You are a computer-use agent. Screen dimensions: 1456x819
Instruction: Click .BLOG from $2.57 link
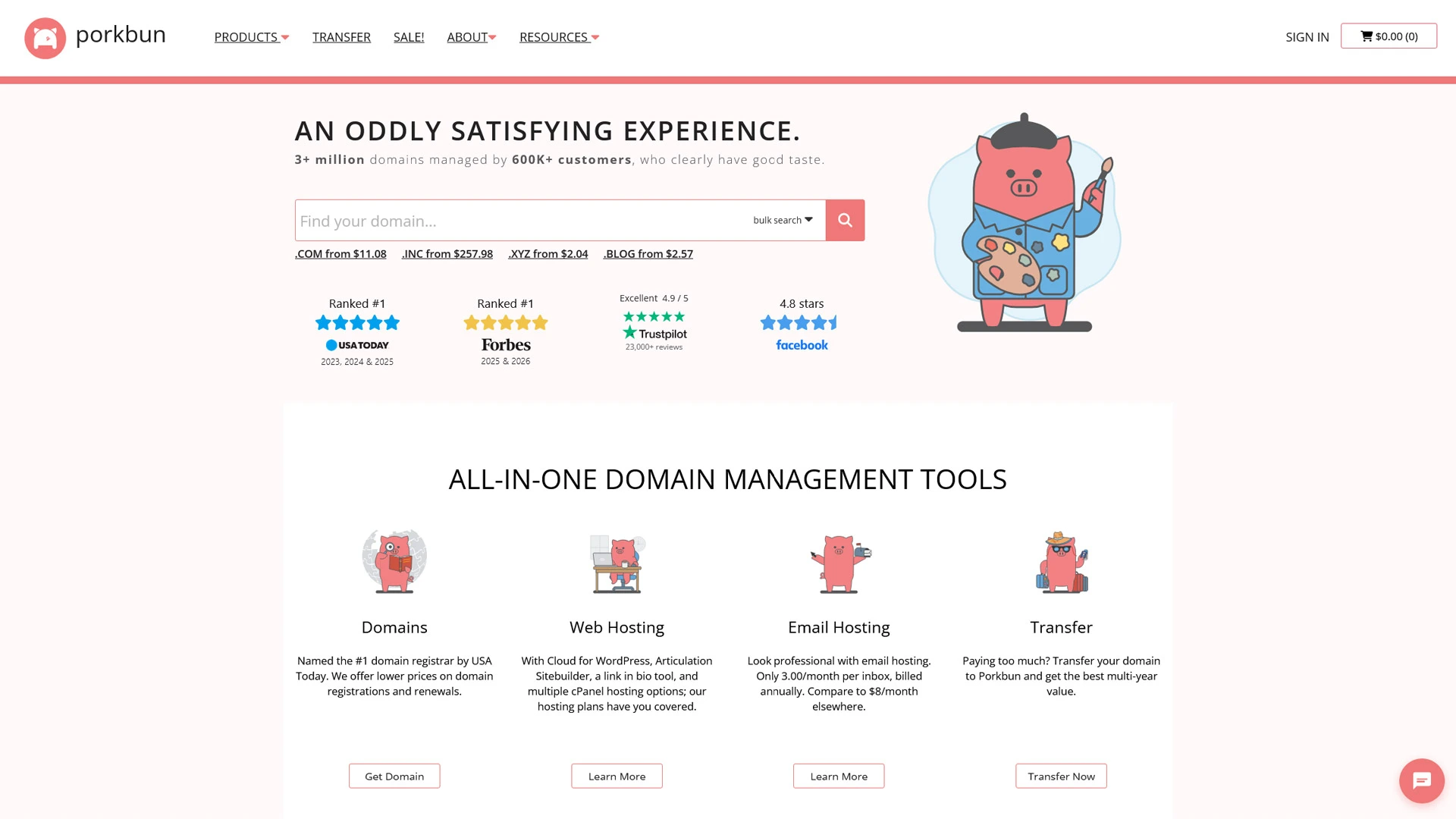pyautogui.click(x=648, y=254)
